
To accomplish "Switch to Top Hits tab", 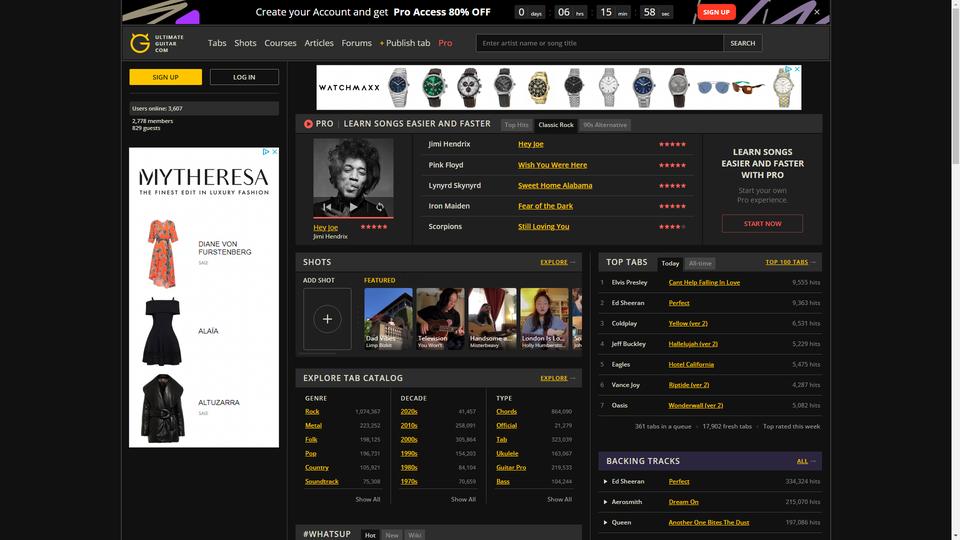I will pos(516,125).
